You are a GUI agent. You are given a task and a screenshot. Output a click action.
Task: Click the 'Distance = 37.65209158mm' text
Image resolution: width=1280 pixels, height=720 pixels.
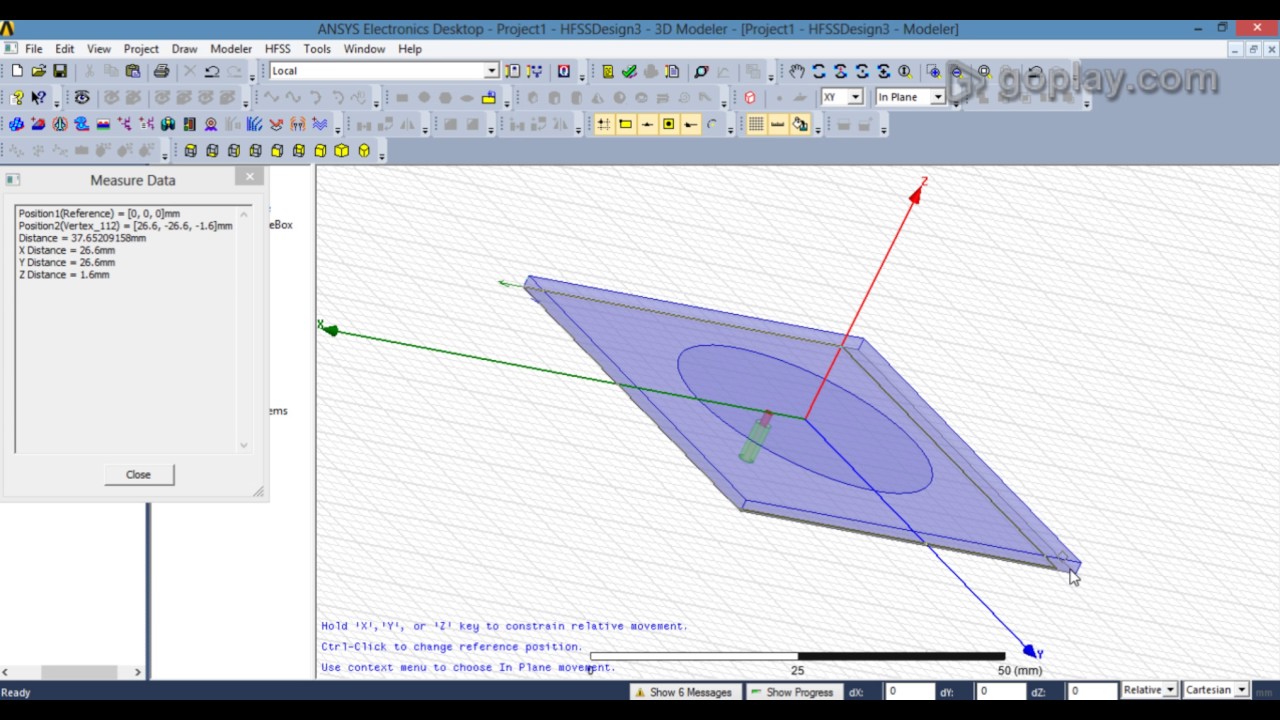click(82, 238)
